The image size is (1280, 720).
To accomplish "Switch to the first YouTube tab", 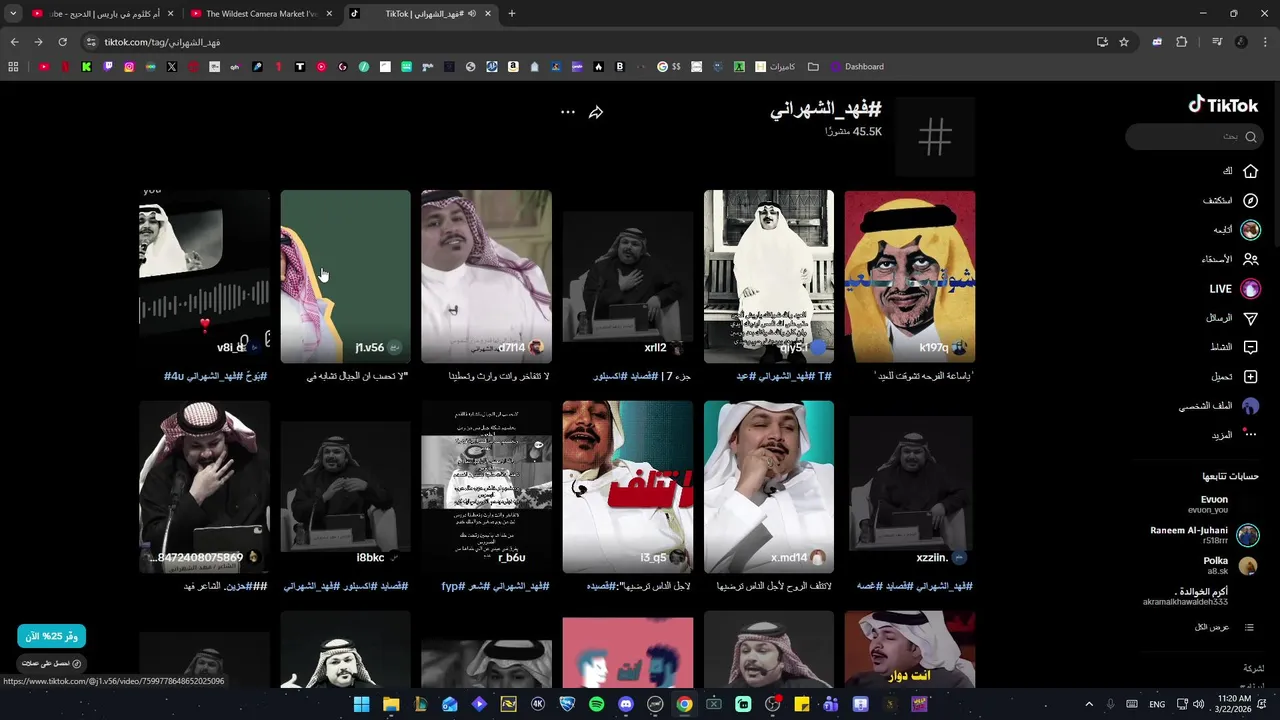I will point(103,14).
